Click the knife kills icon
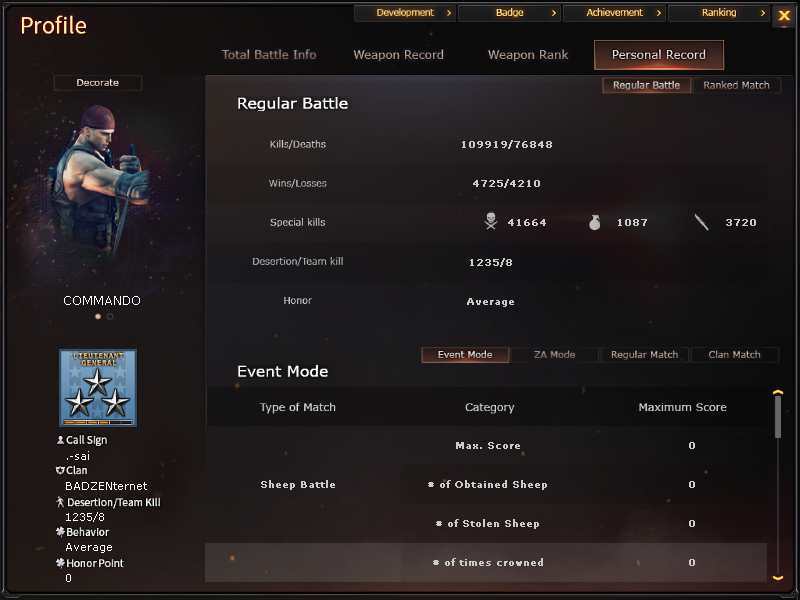This screenshot has width=800, height=600. click(702, 222)
